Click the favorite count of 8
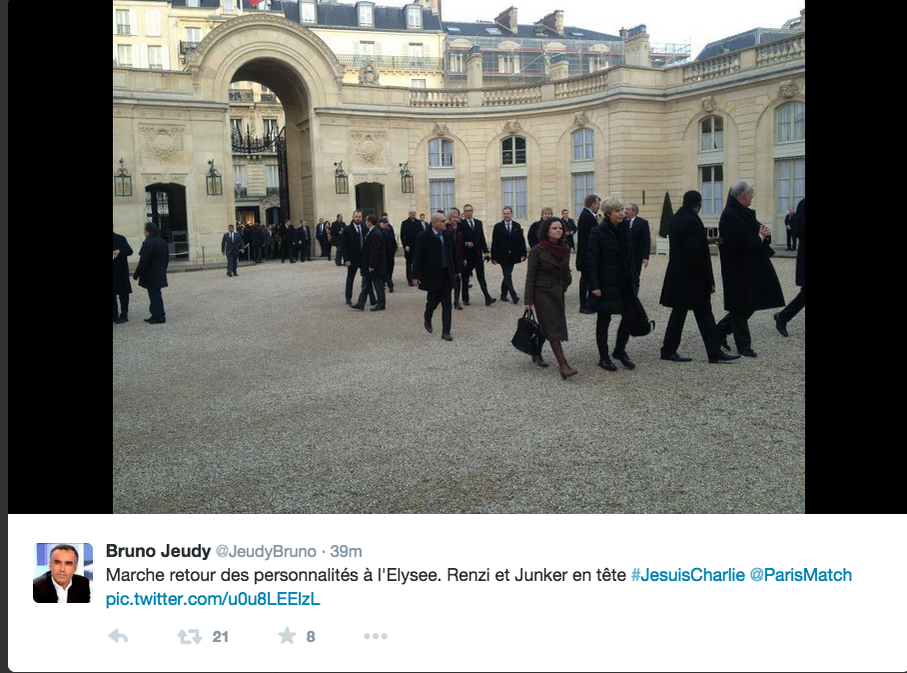This screenshot has width=907, height=673. point(311,637)
